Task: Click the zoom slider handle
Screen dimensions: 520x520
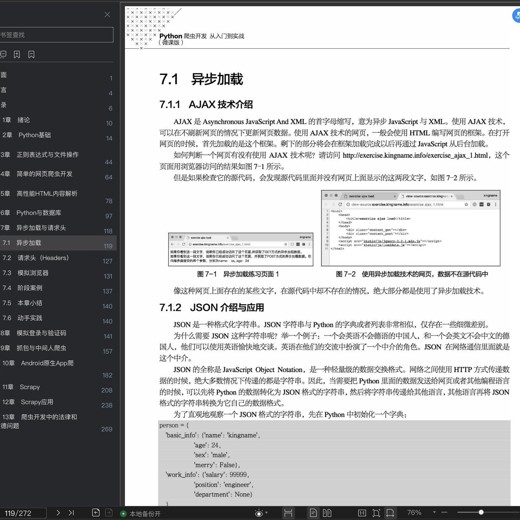Action: [x=481, y=512]
